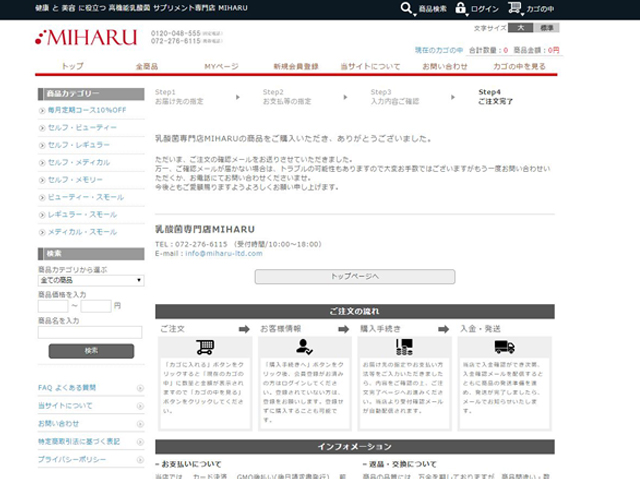The height and width of the screenshot is (480, 640).
Task: Open the 全ての商品 category dropdown
Action: pos(91,280)
